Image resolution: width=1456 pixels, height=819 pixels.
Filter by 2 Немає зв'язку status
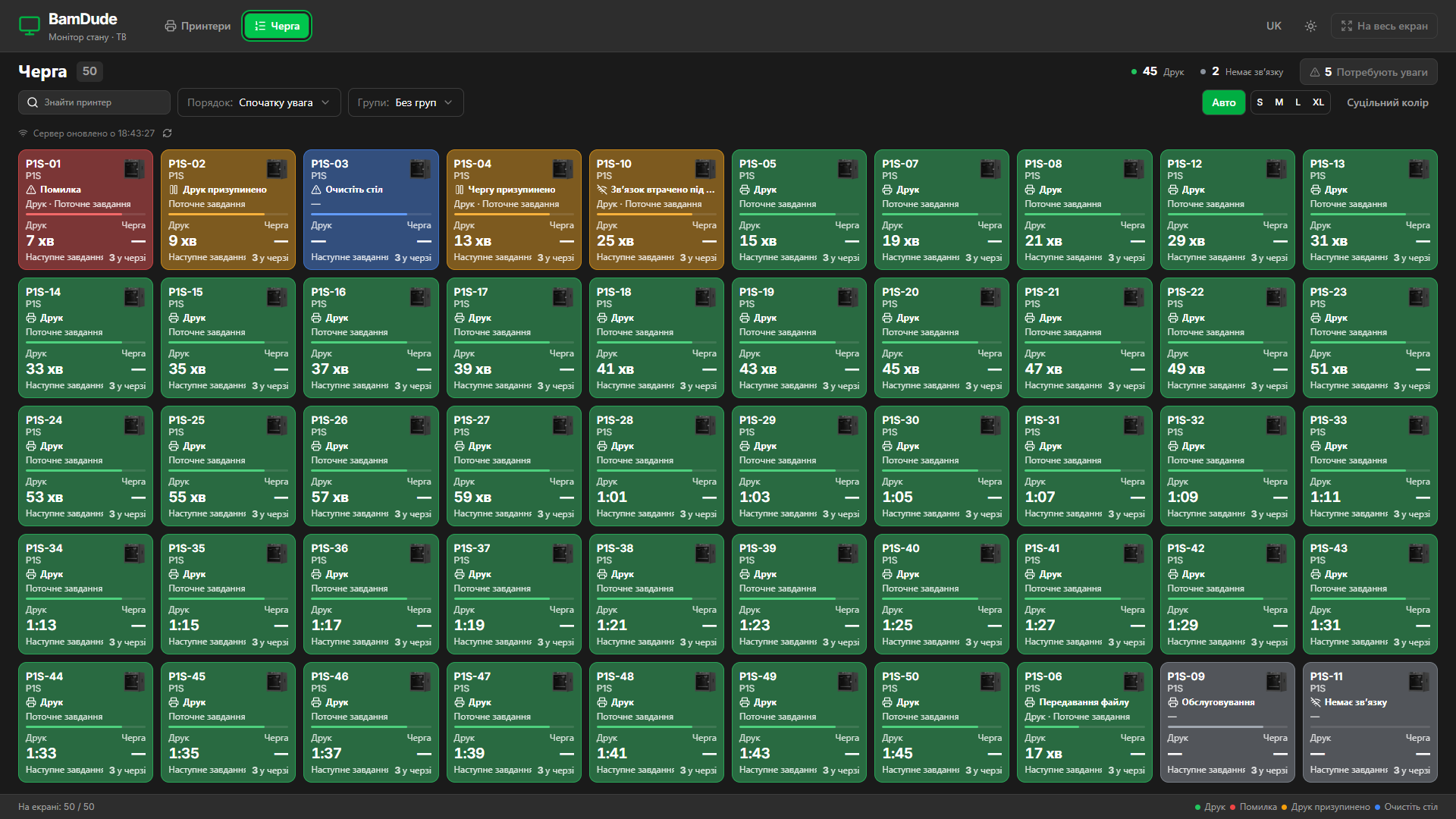(1241, 71)
